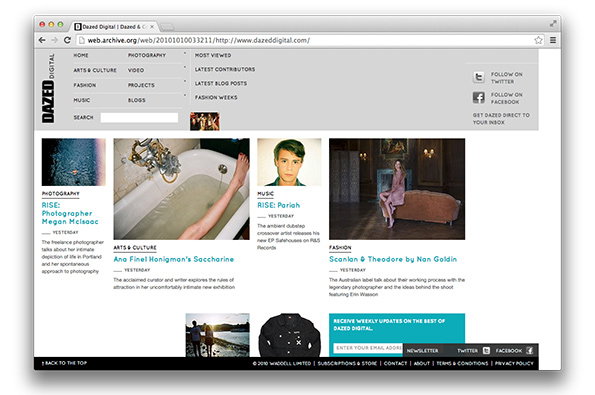Click Follow on Facebook text
The height and width of the screenshot is (395, 595).
pyautogui.click(x=507, y=98)
